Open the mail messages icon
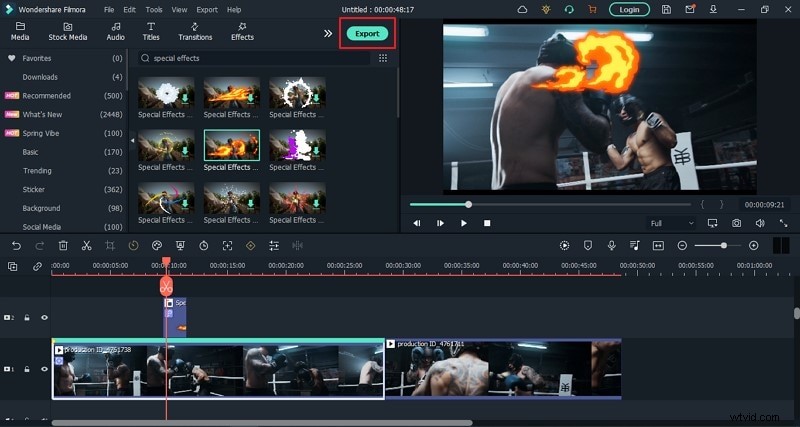The width and height of the screenshot is (800, 427). click(690, 9)
